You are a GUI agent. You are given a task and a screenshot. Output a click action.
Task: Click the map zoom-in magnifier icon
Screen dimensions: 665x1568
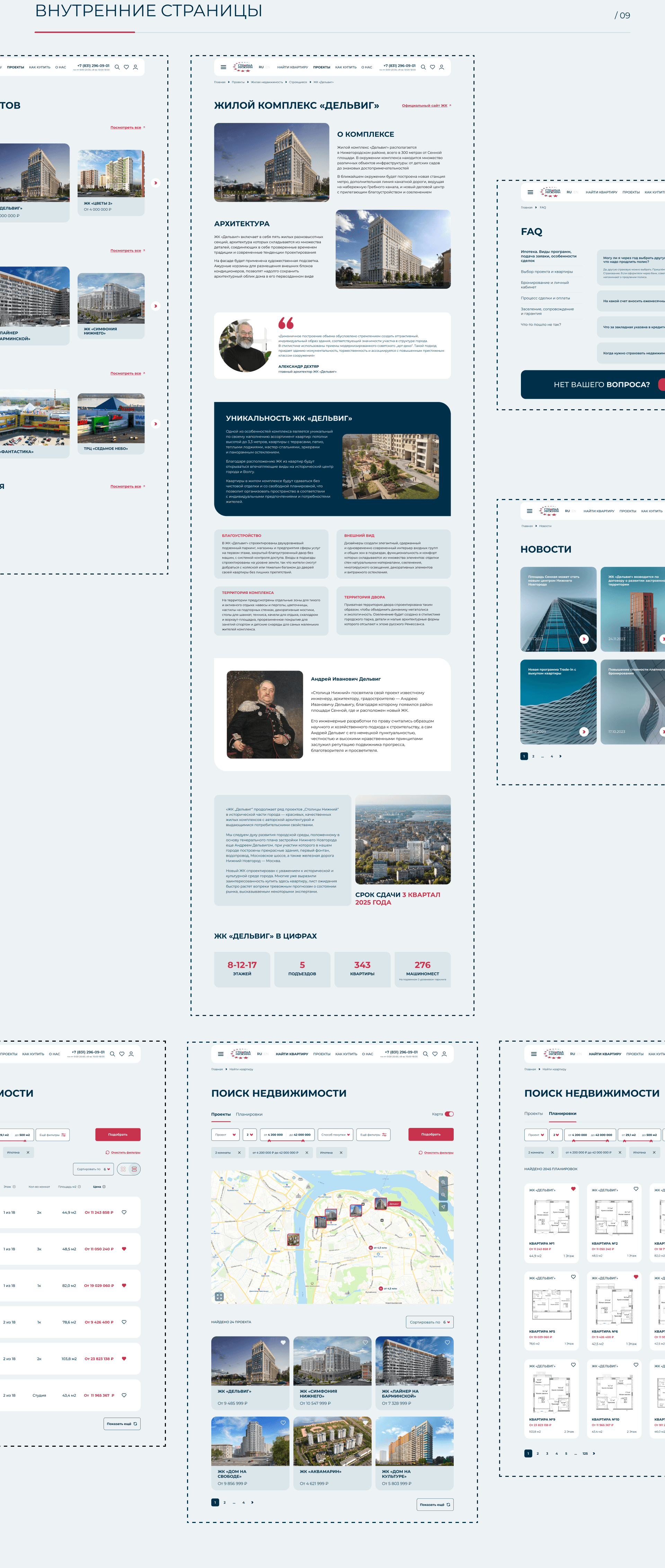pyautogui.click(x=443, y=1182)
